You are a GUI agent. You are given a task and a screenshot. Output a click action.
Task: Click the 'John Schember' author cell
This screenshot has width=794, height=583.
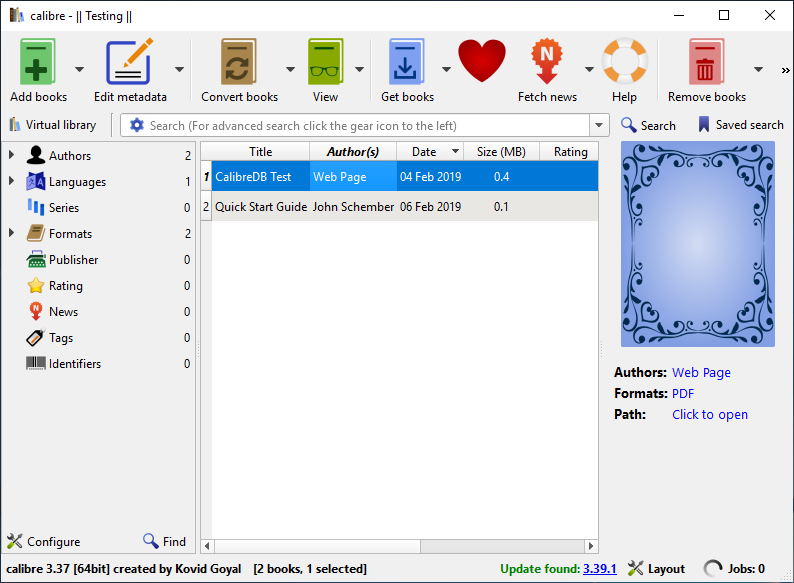(x=353, y=206)
